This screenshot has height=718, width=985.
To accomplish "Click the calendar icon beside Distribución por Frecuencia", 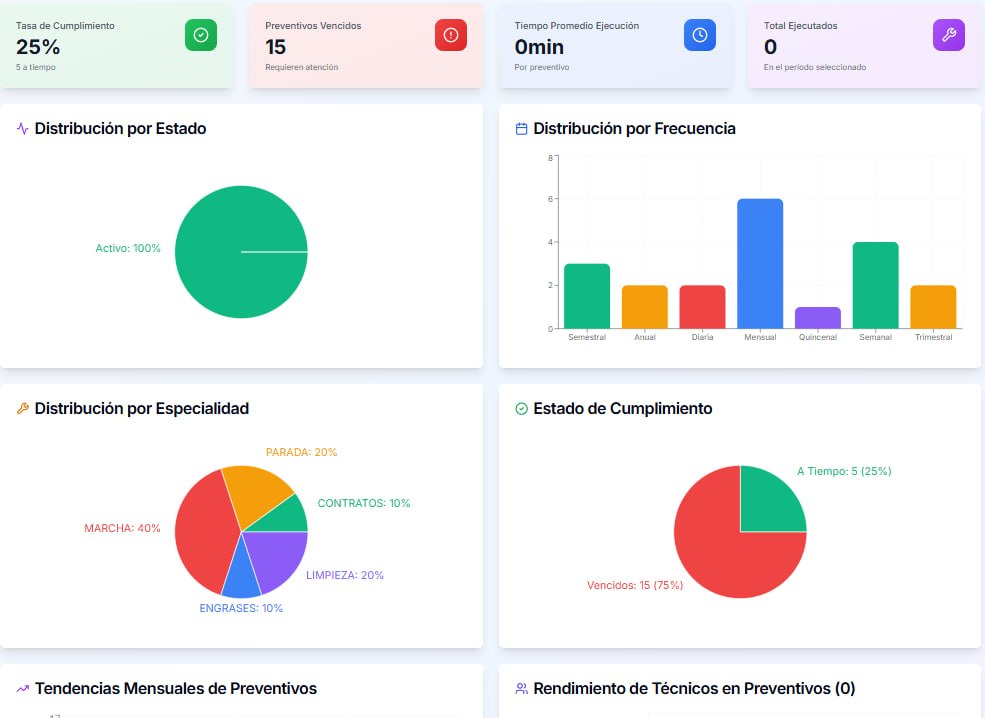I will coord(521,129).
